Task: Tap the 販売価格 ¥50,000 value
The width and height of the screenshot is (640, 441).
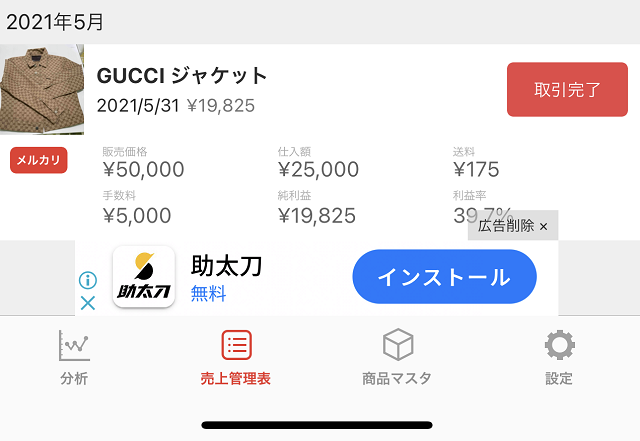Action: 144,169
